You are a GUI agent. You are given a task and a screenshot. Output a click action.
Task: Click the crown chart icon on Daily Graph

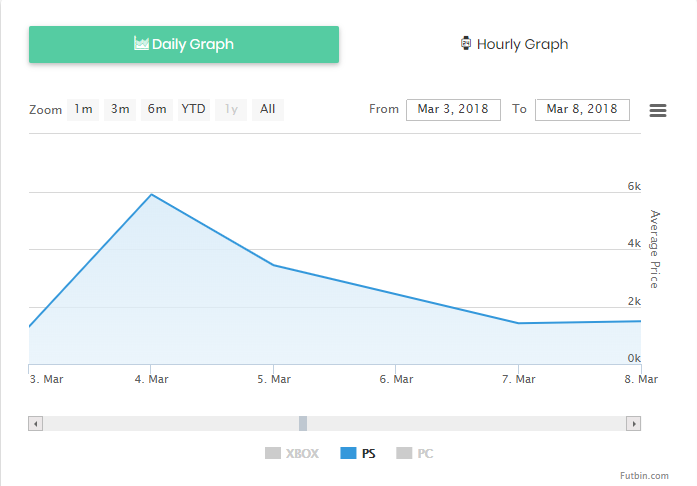tap(141, 44)
